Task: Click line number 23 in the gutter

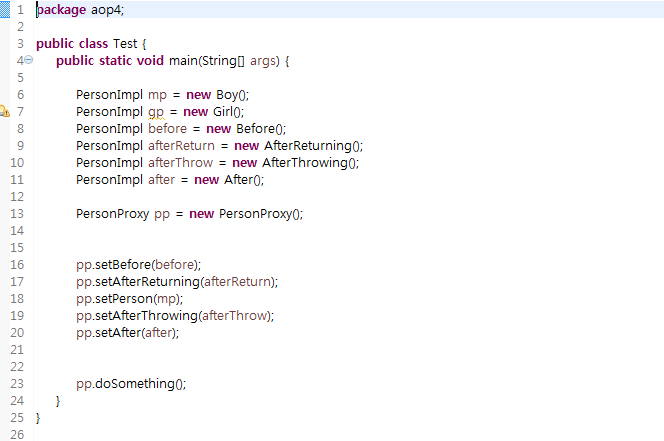Action: (x=17, y=383)
